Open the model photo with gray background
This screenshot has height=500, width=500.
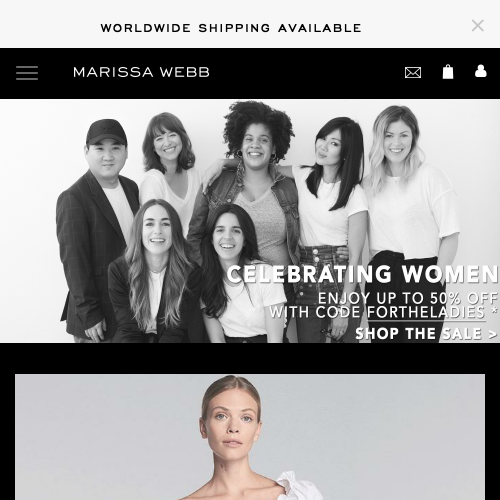pos(250,437)
